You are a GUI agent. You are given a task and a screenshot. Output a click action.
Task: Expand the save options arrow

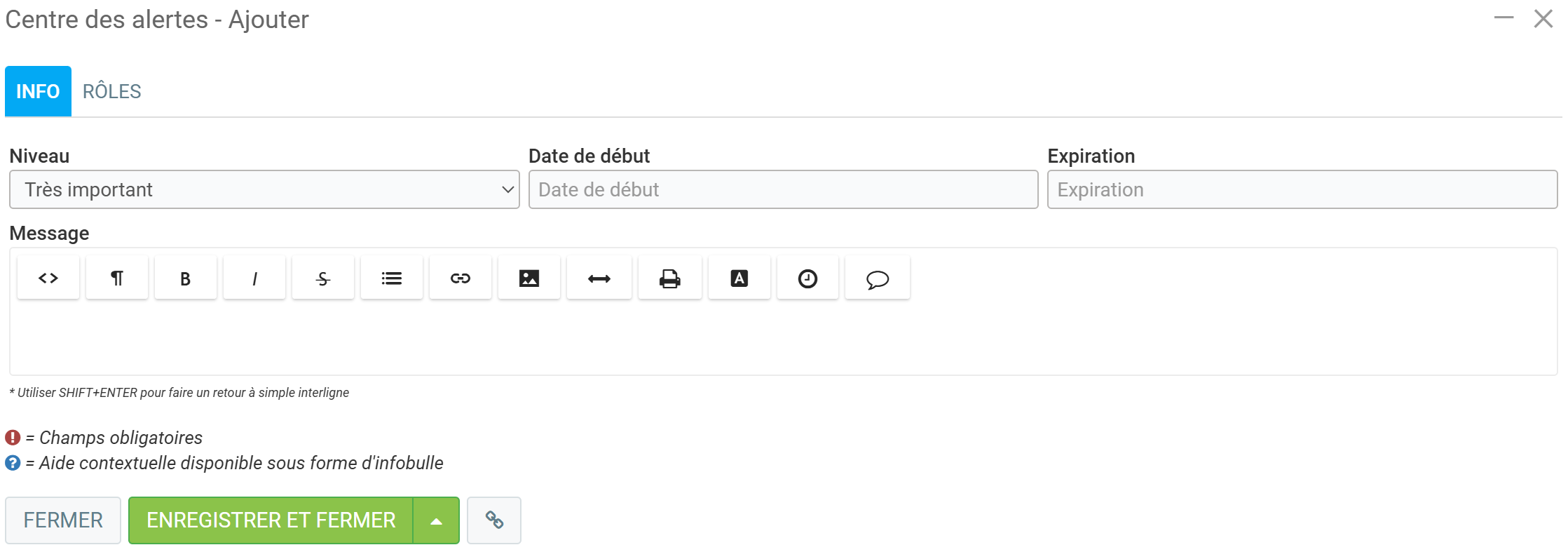coord(436,520)
